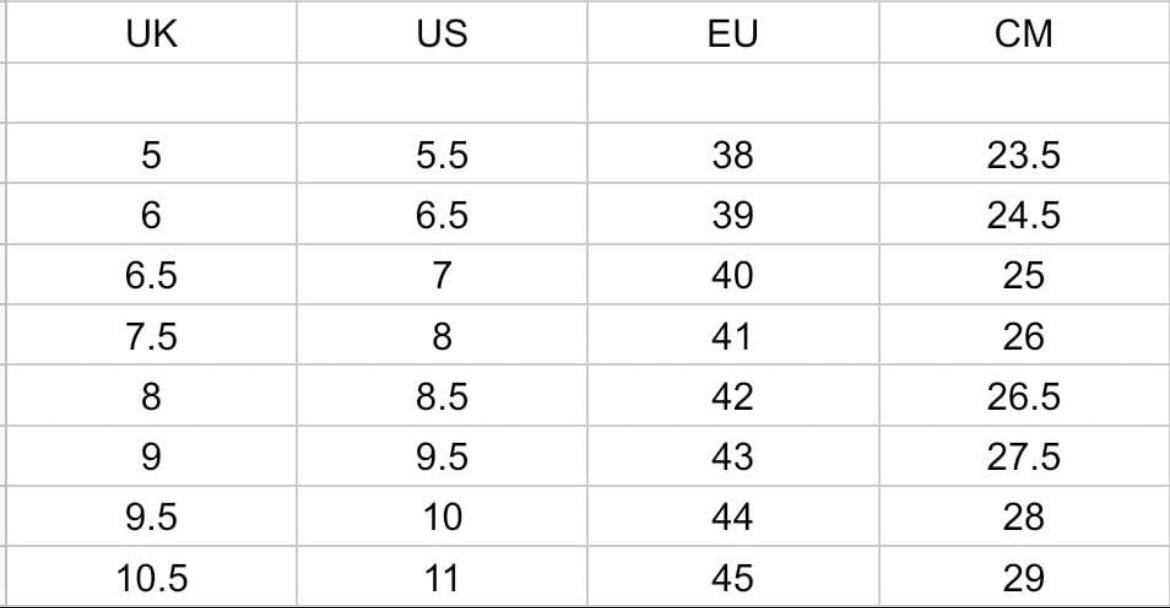The image size is (1170, 608).
Task: Select the CM value 26 cell
Action: pos(1024,337)
